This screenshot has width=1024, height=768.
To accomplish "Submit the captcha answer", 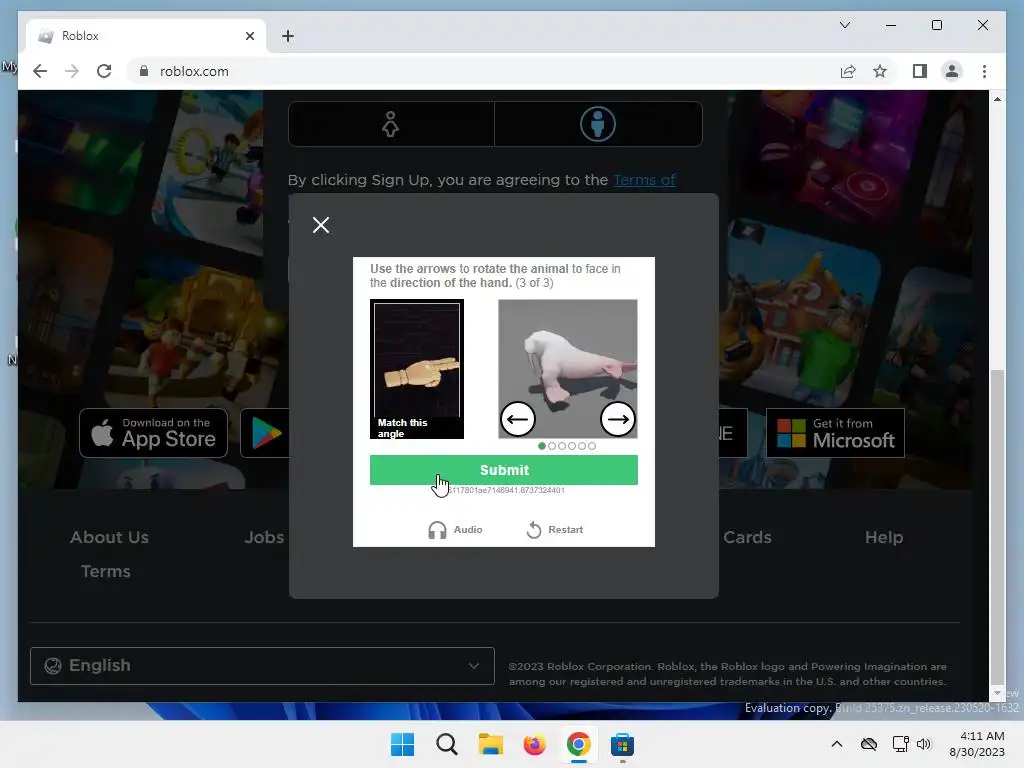I will pyautogui.click(x=504, y=470).
